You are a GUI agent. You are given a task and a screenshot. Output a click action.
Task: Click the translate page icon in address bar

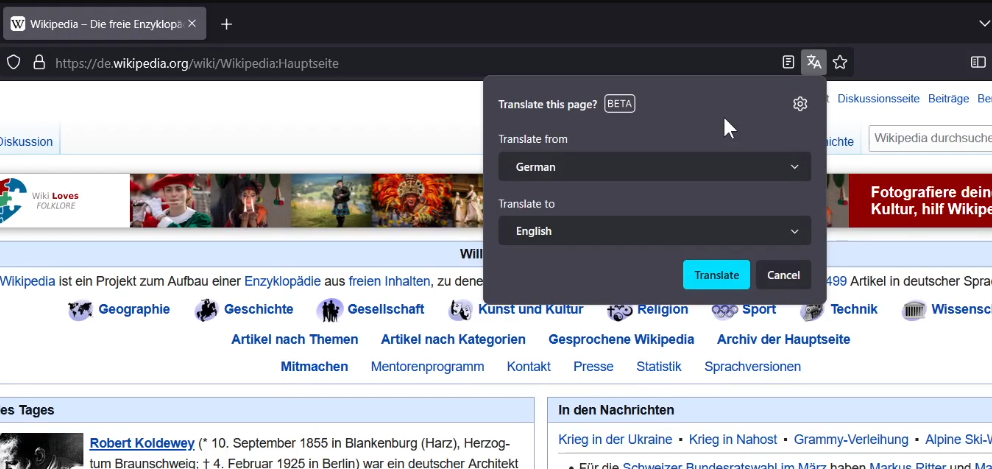click(814, 62)
